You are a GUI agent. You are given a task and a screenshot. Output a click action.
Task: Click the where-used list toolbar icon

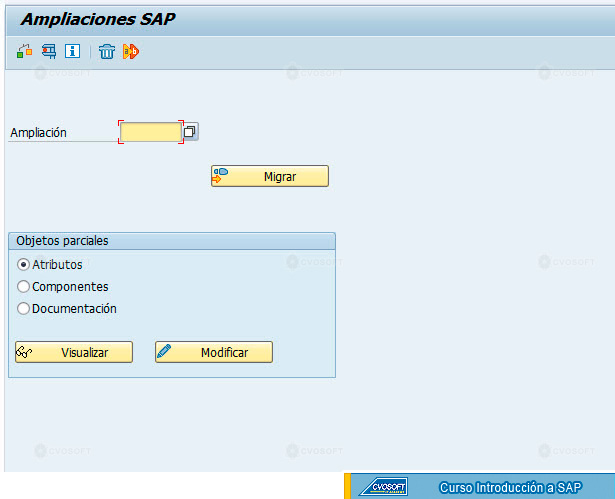(x=24, y=51)
